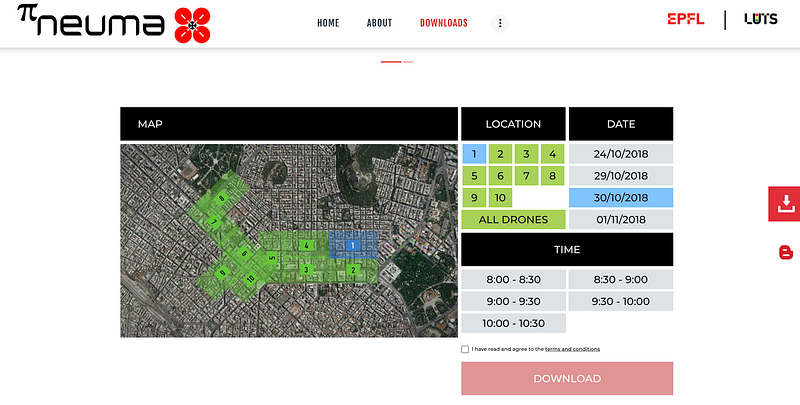Click the DATE header
The height and width of the screenshot is (405, 800).
click(x=621, y=124)
